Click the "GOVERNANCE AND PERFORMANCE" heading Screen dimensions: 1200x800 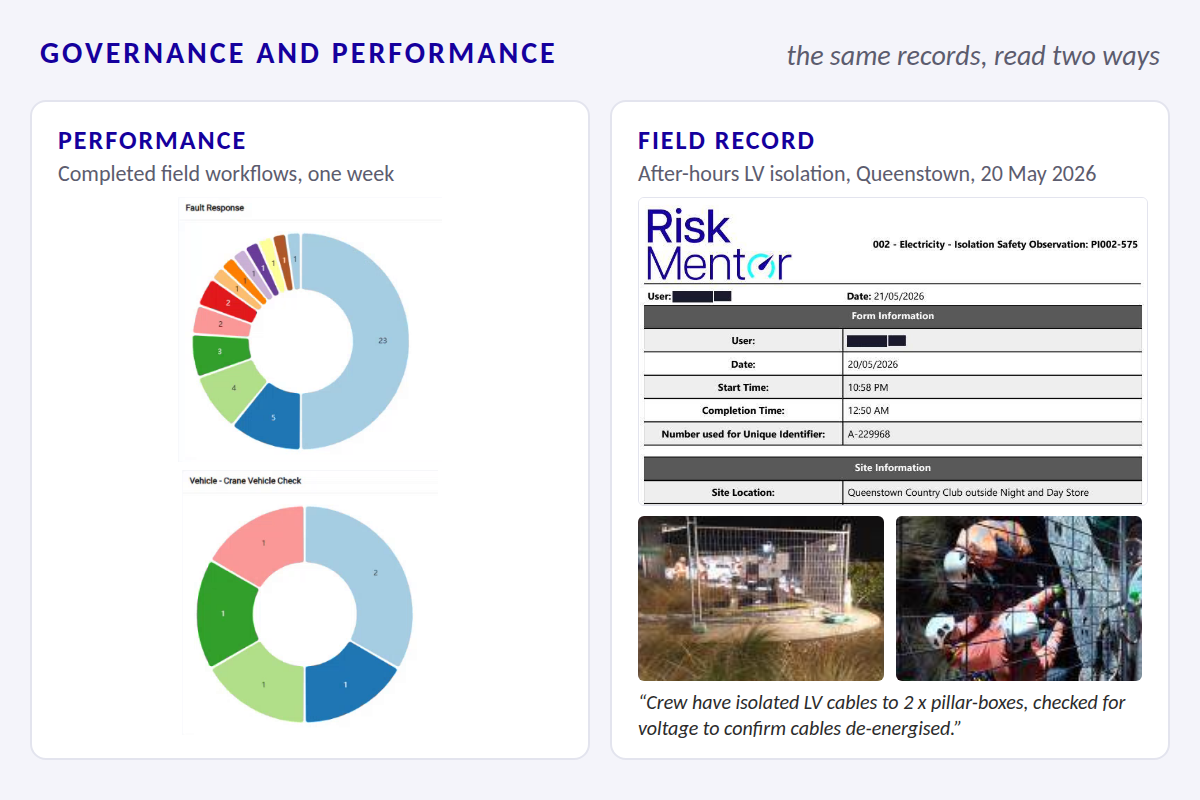point(298,53)
